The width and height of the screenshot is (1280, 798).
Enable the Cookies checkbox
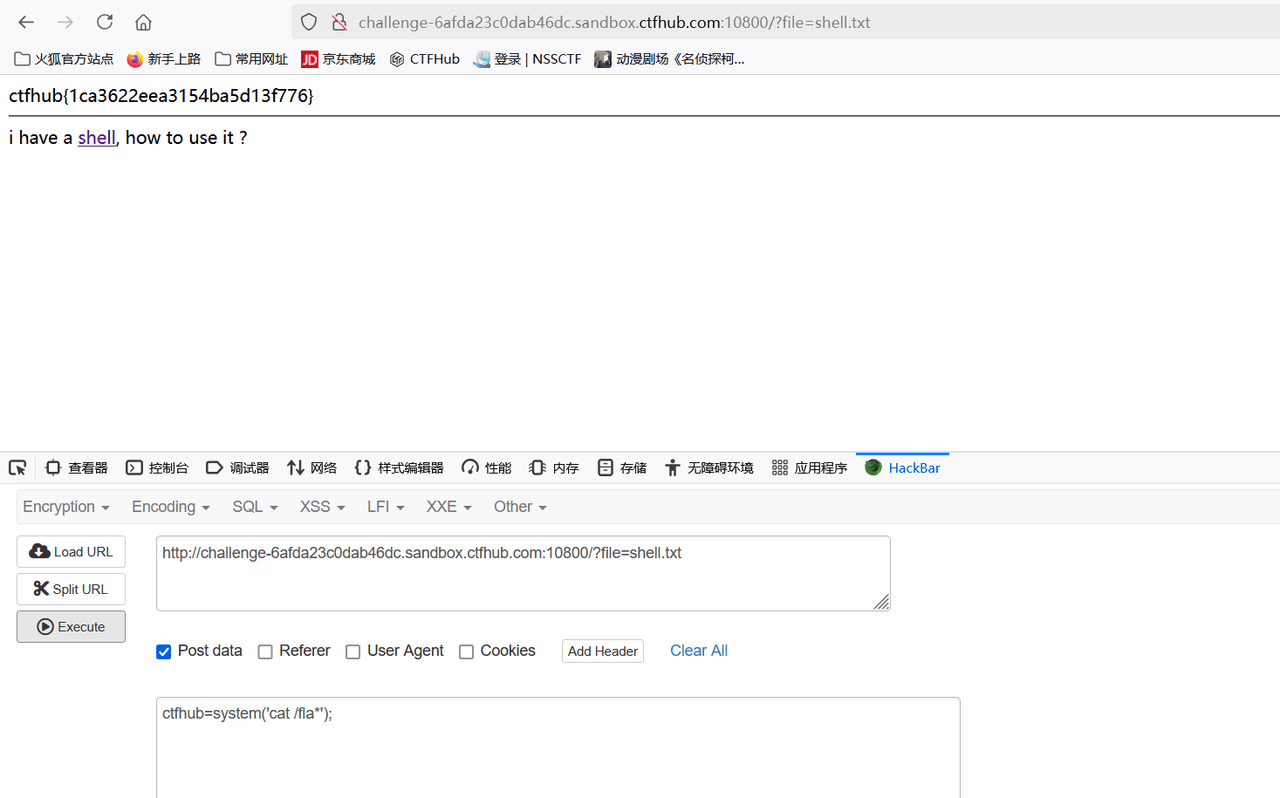[x=466, y=652]
